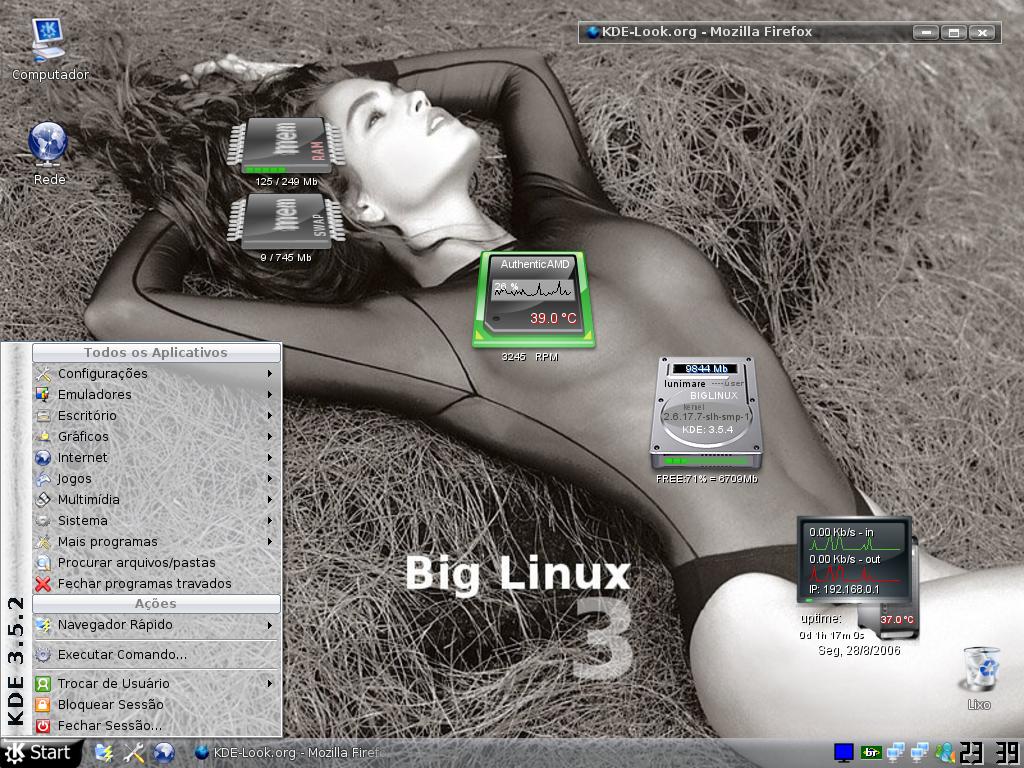Screen dimensions: 1024x768
Task: Open the wrench configuration taskbar launcher
Action: 134,753
